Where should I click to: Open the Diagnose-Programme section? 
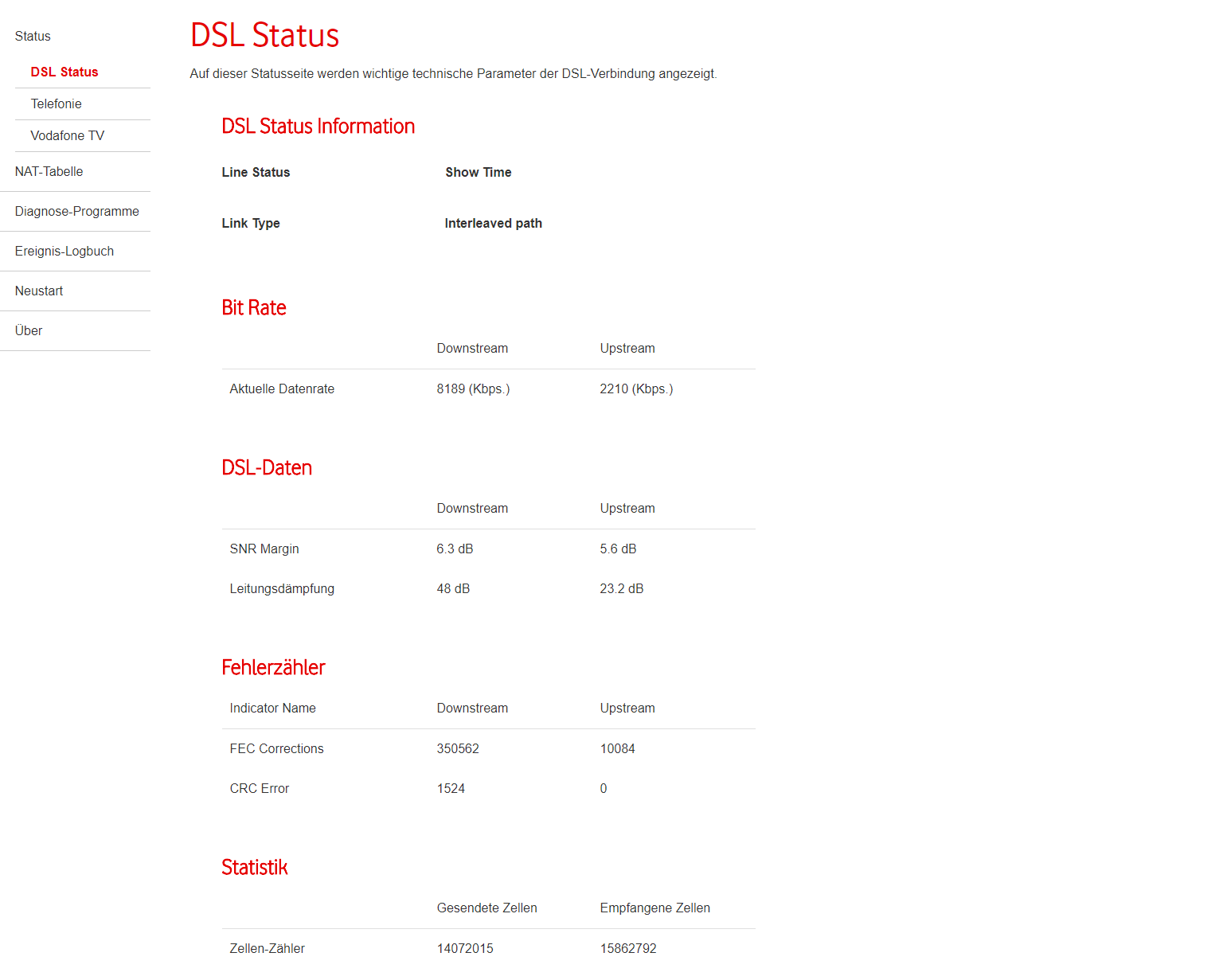click(77, 211)
